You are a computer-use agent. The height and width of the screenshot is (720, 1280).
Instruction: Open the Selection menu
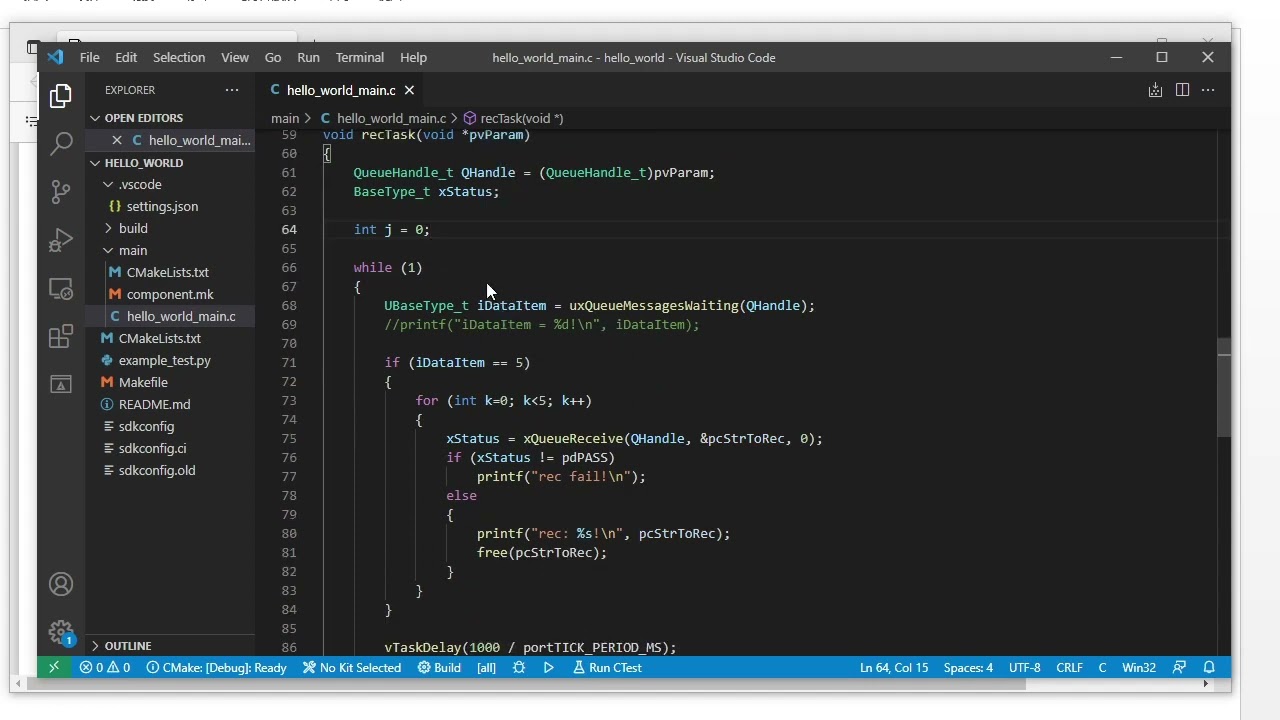coord(179,57)
